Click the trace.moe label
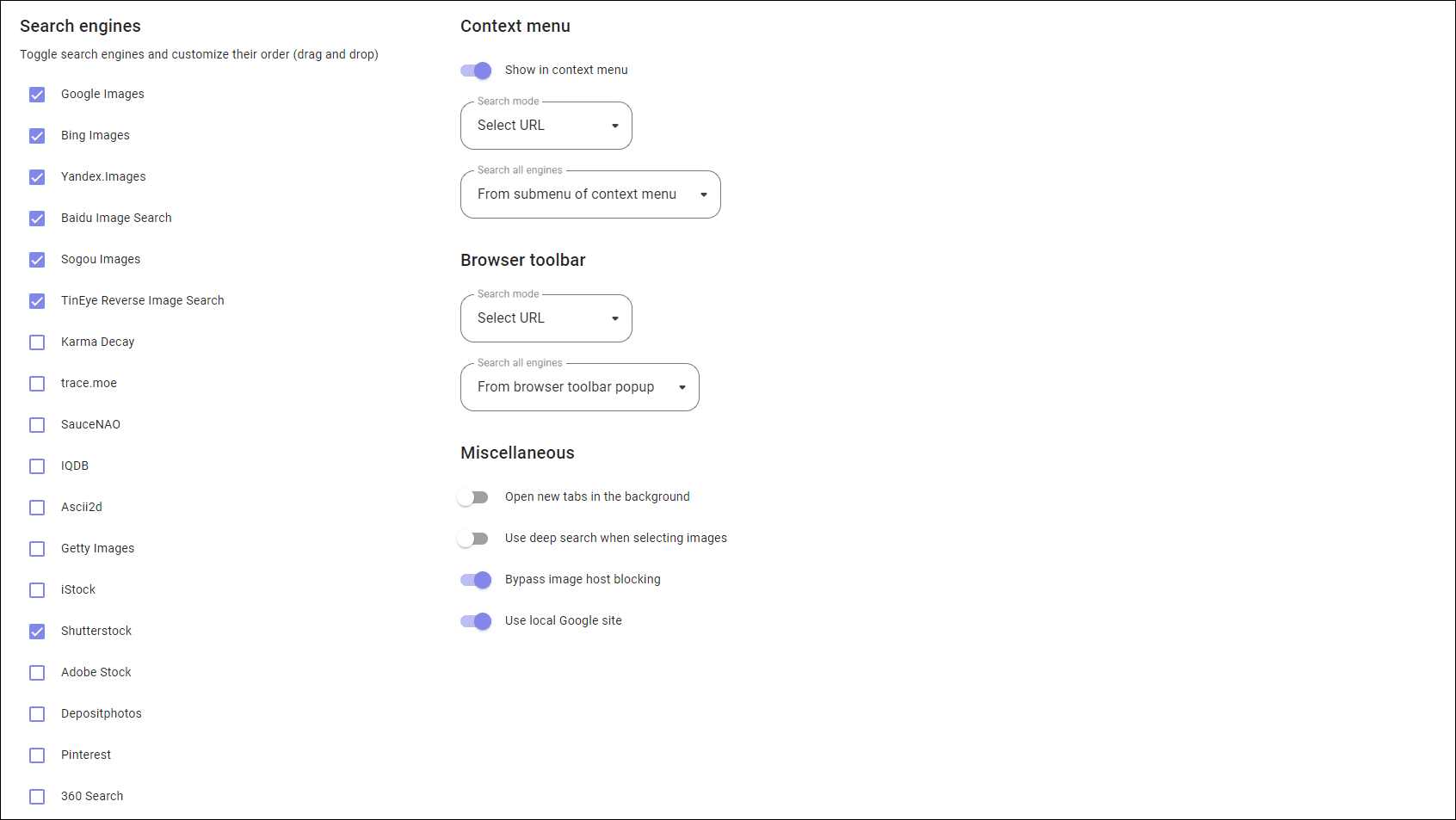This screenshot has height=820, width=1456. 89,383
